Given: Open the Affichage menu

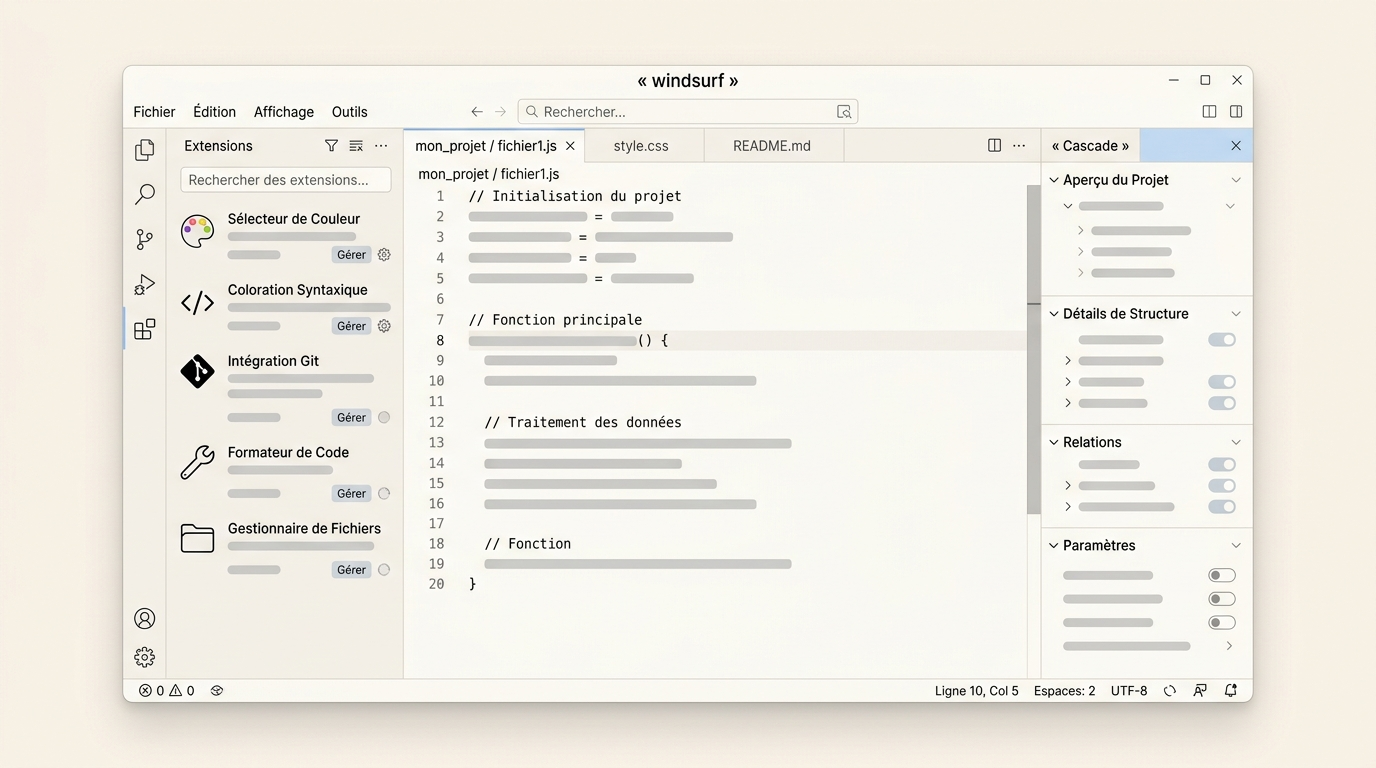Looking at the screenshot, I should (284, 112).
